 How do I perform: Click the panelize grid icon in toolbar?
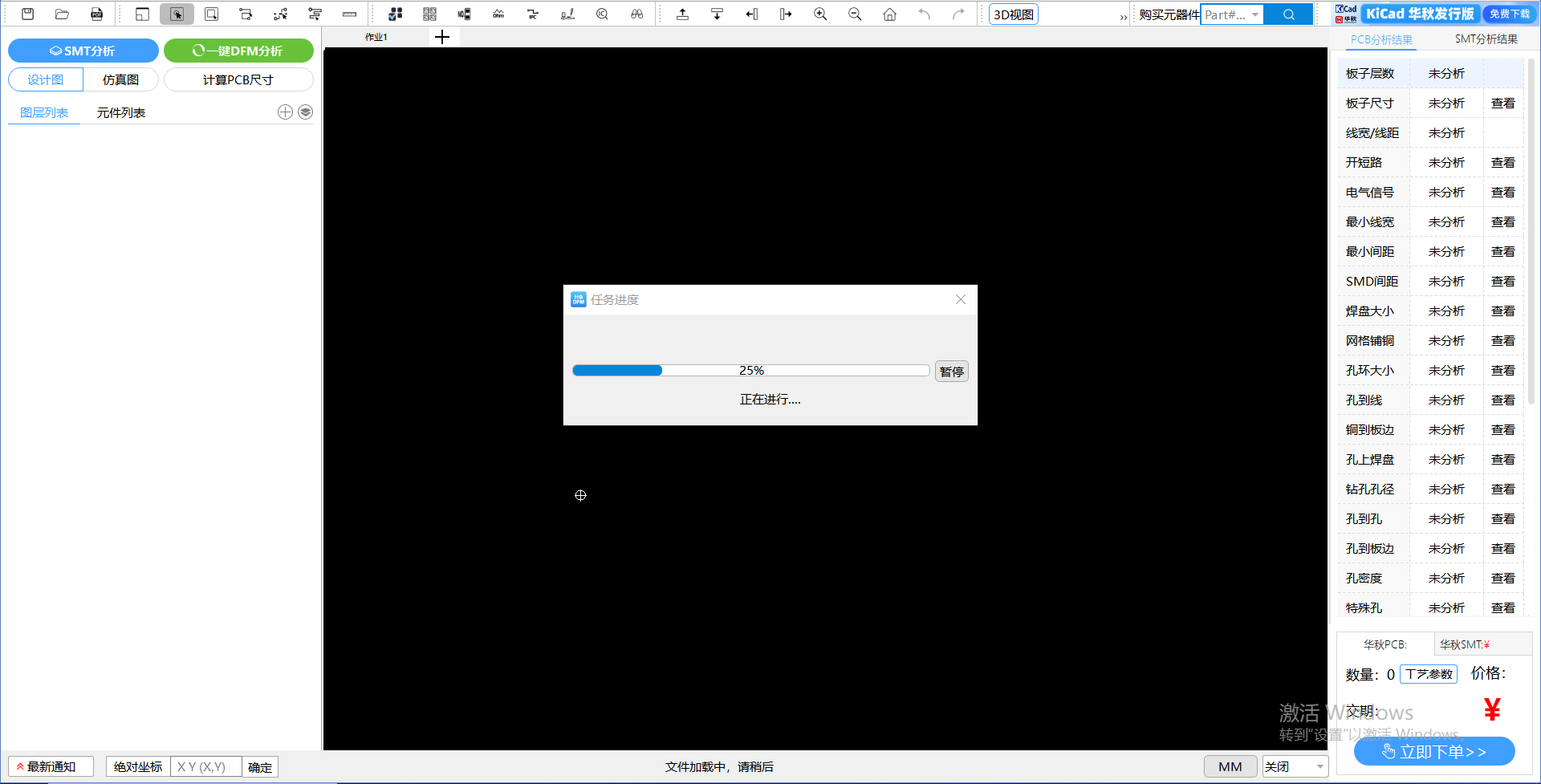(429, 14)
